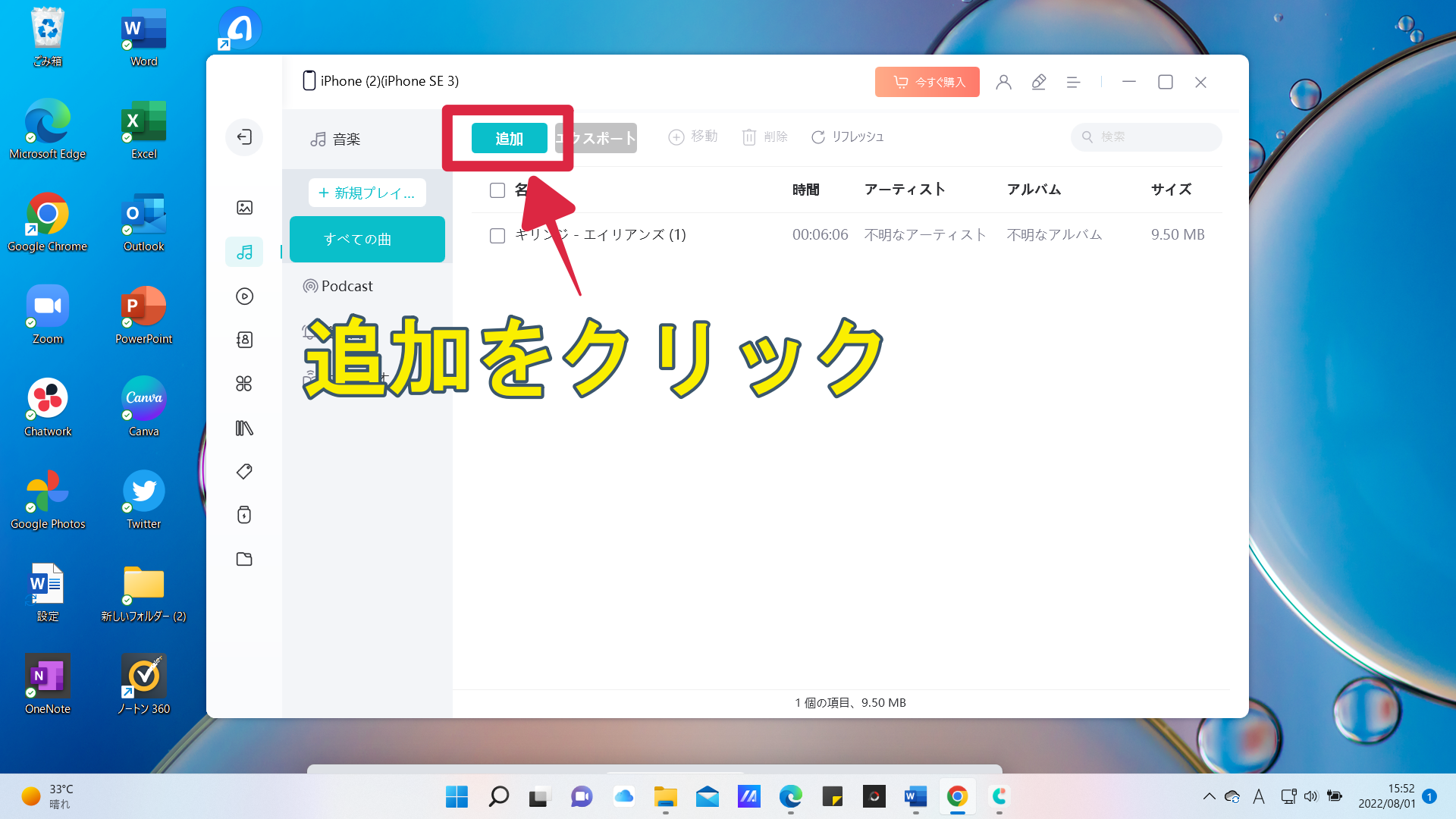Screen dimensions: 1456x819
Task: Open the hamburger menu in title bar
Action: [x=1073, y=82]
